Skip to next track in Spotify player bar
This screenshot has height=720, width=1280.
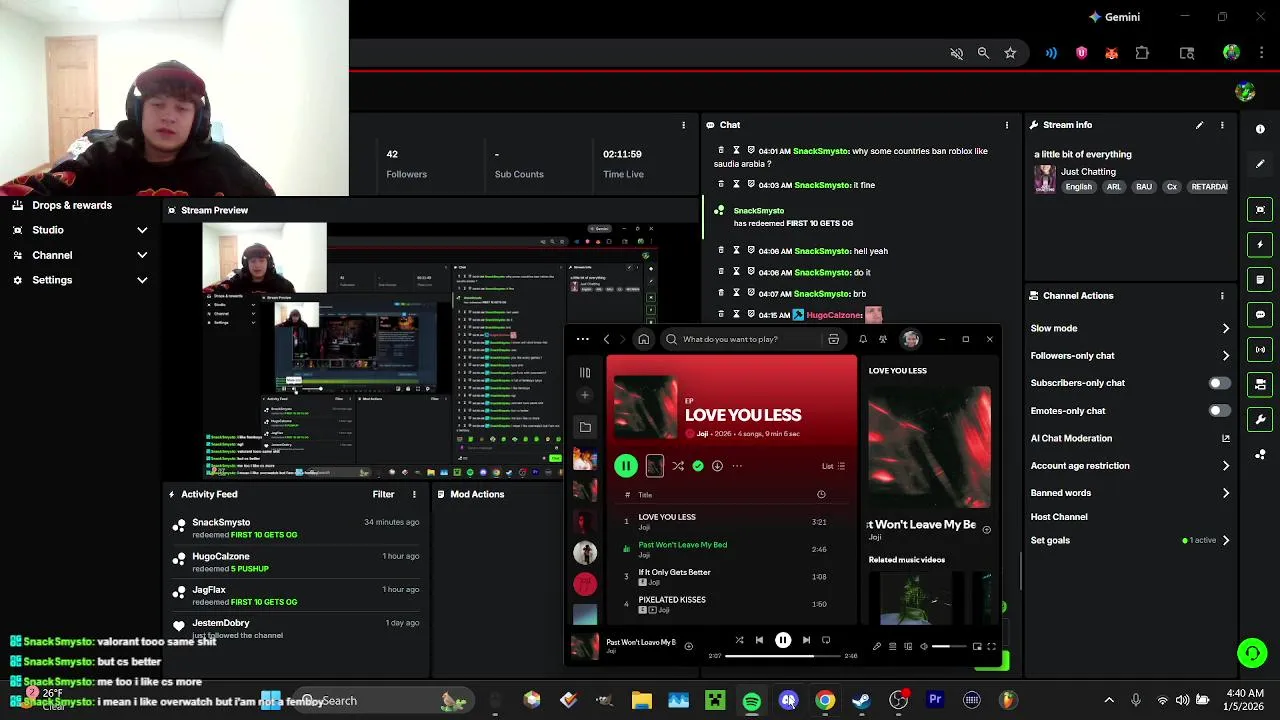click(806, 640)
